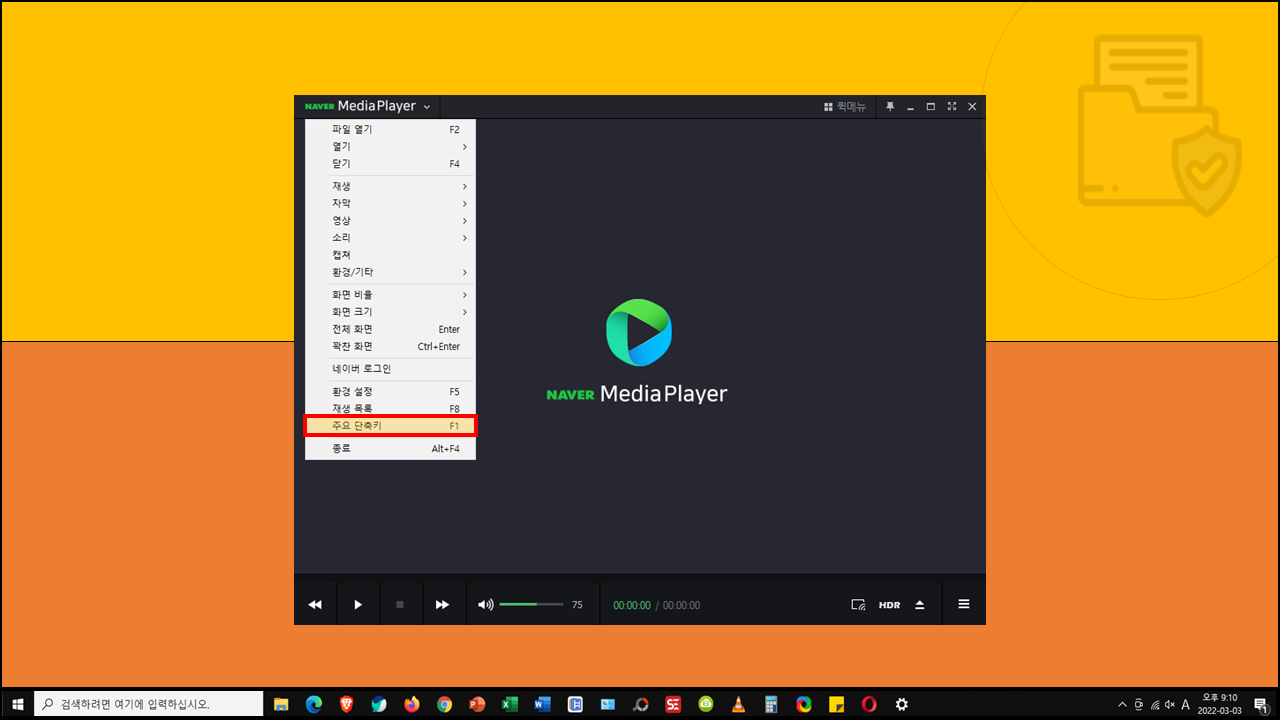Select the 캡쳐 menu entry
1280x720 pixels.
point(390,254)
